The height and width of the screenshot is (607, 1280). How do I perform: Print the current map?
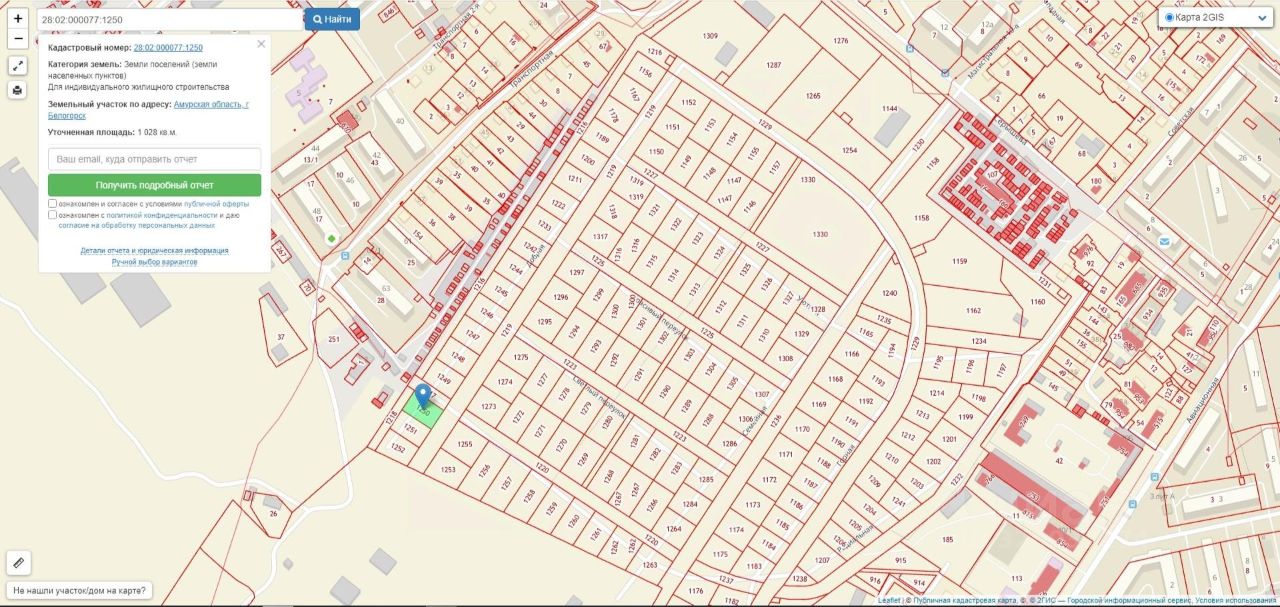click(18, 90)
